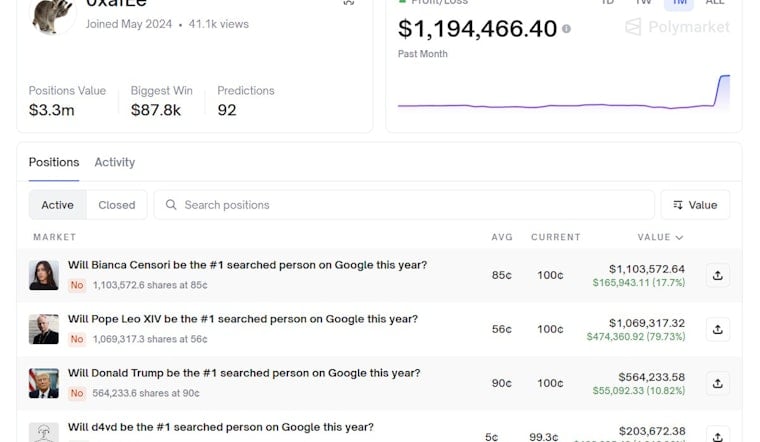This screenshot has width=760, height=442.
Task: Click "1,069,317.3 shares at 56c" text
Action: tap(150, 339)
